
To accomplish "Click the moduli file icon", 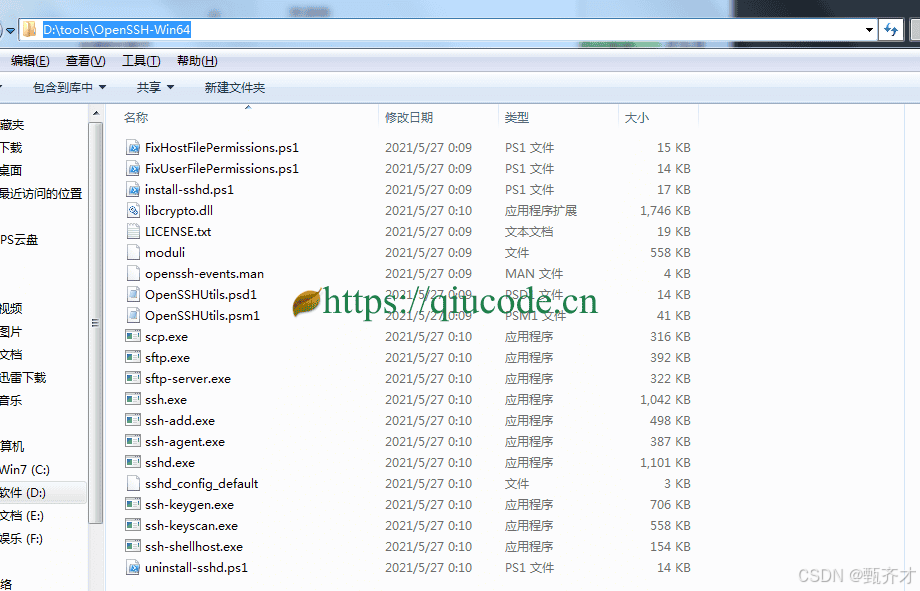I will coord(133,252).
